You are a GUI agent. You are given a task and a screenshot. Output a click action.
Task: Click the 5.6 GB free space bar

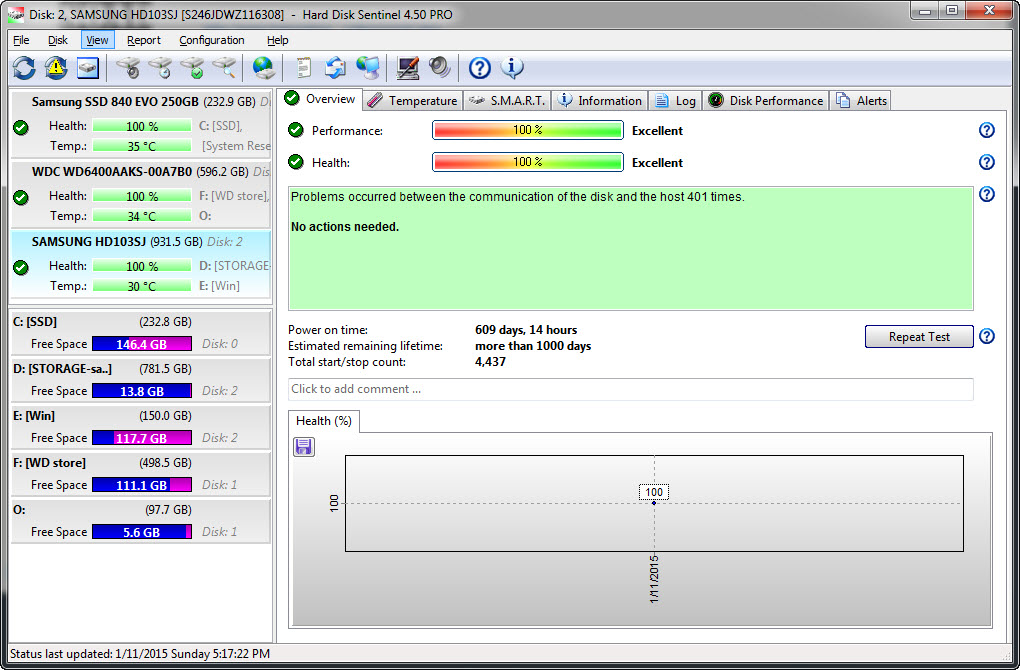[x=142, y=532]
